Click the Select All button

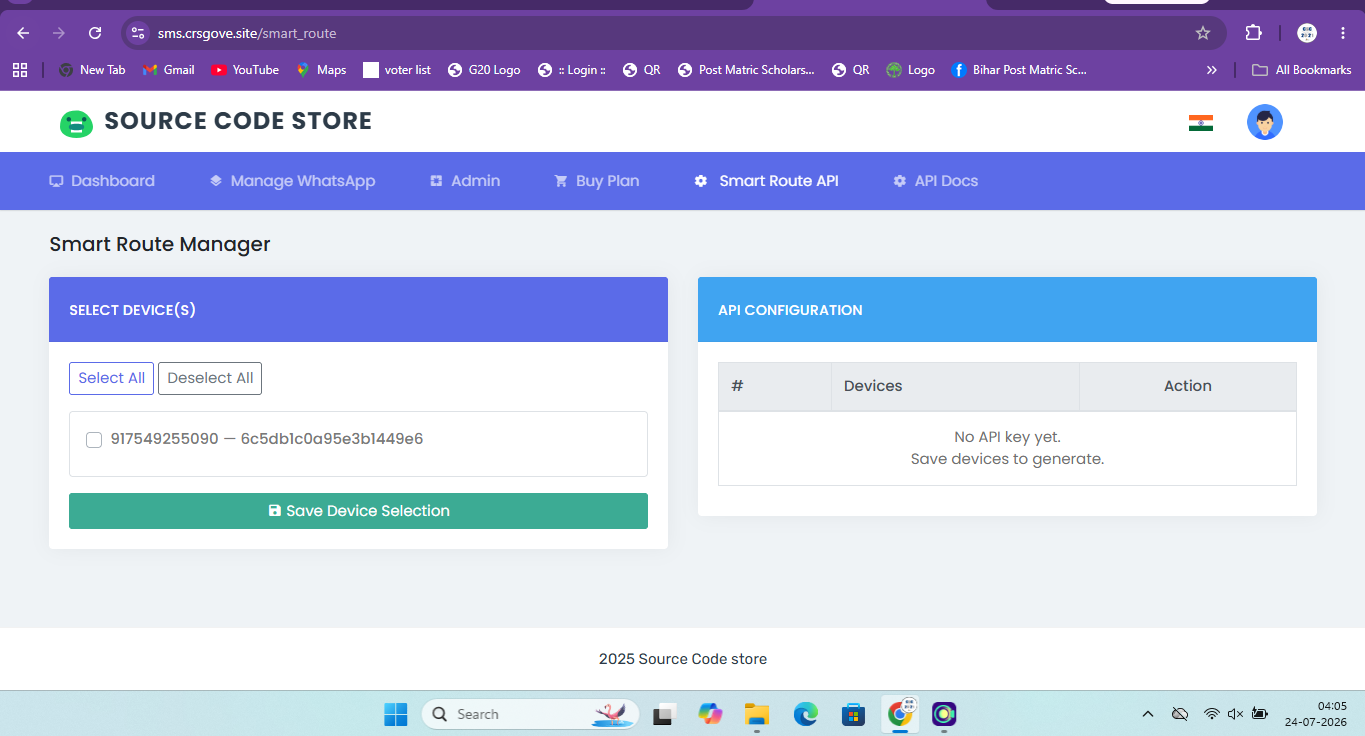111,378
